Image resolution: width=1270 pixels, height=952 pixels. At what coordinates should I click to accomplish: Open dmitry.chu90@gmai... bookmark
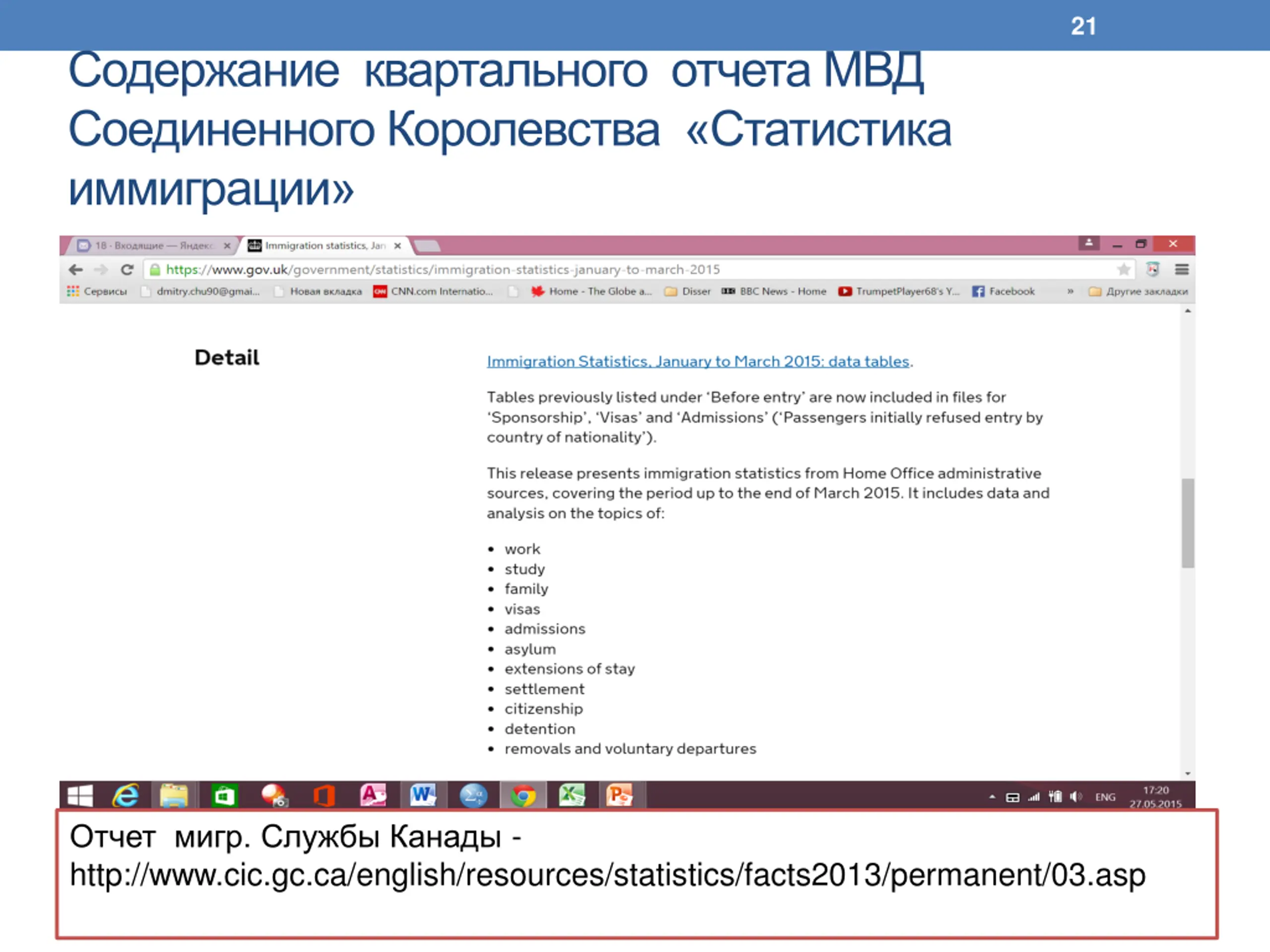pos(200,292)
